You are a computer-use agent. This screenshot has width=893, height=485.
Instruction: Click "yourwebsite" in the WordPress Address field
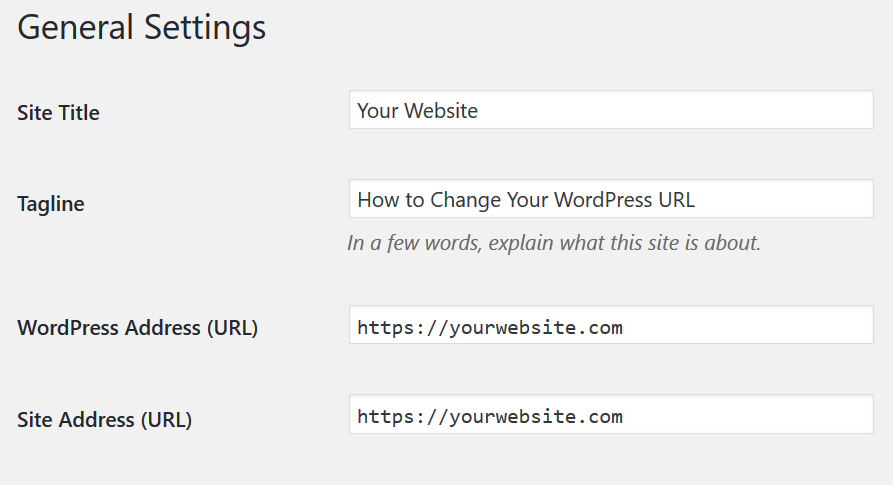(x=513, y=328)
